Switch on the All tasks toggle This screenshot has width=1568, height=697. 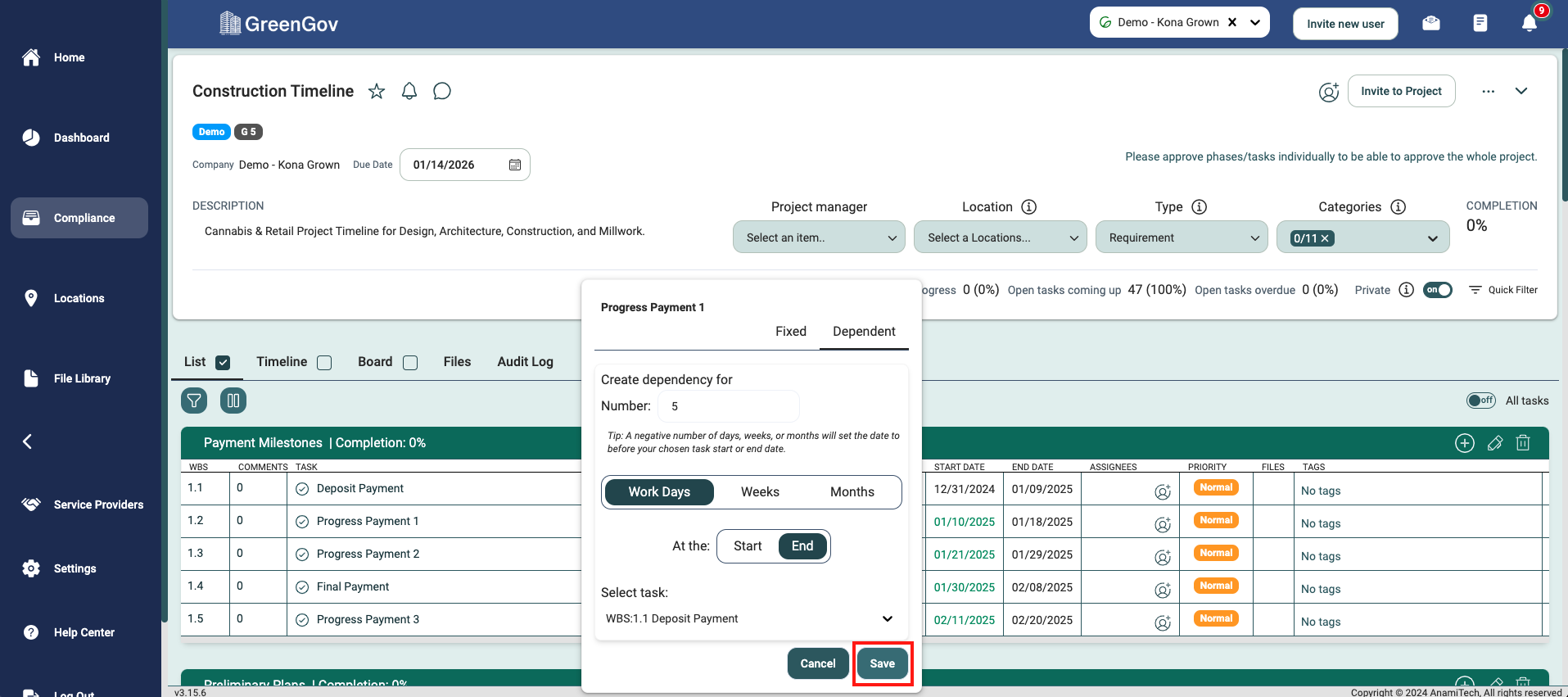point(1481,401)
